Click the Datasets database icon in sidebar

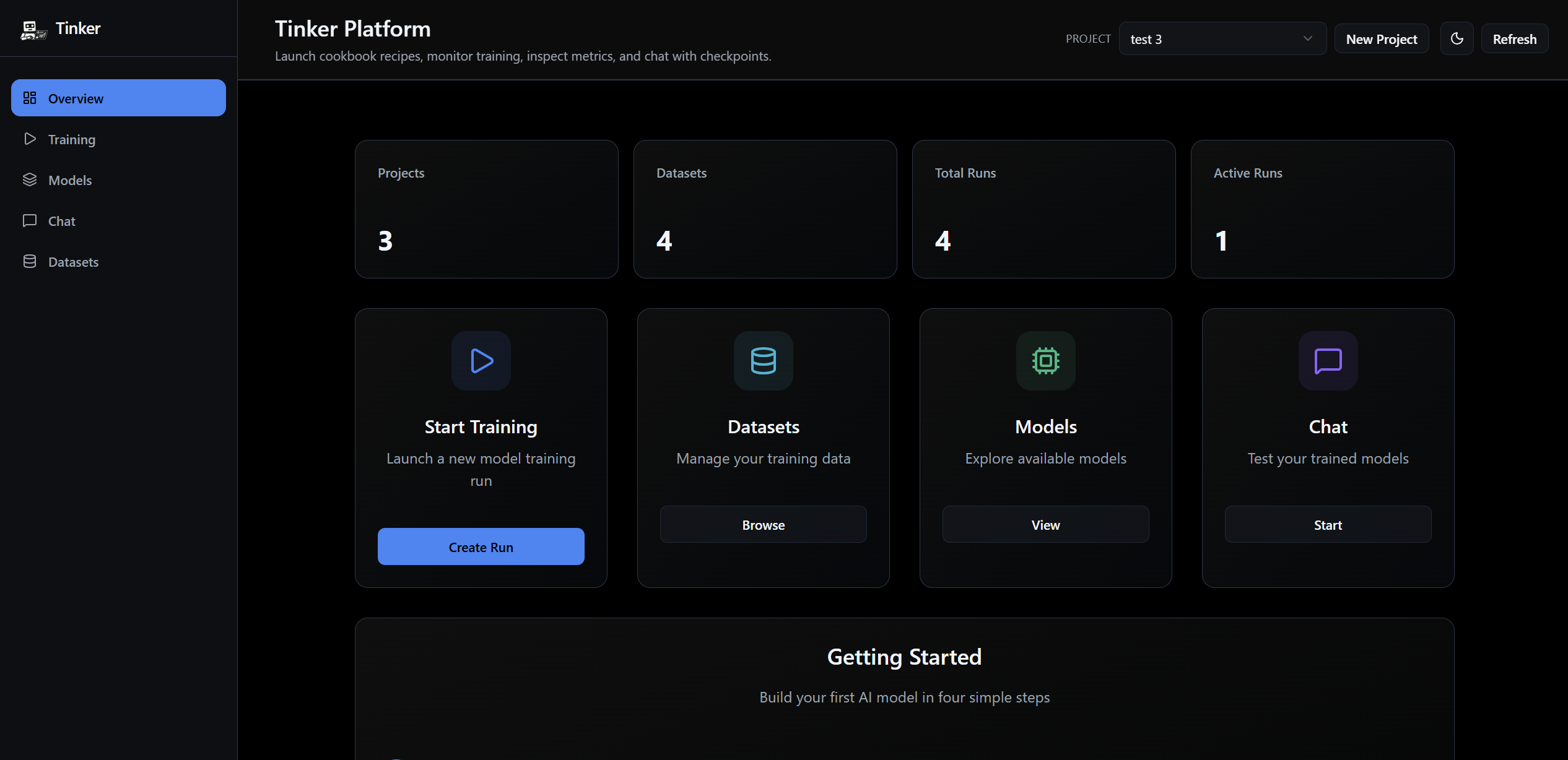coord(30,261)
